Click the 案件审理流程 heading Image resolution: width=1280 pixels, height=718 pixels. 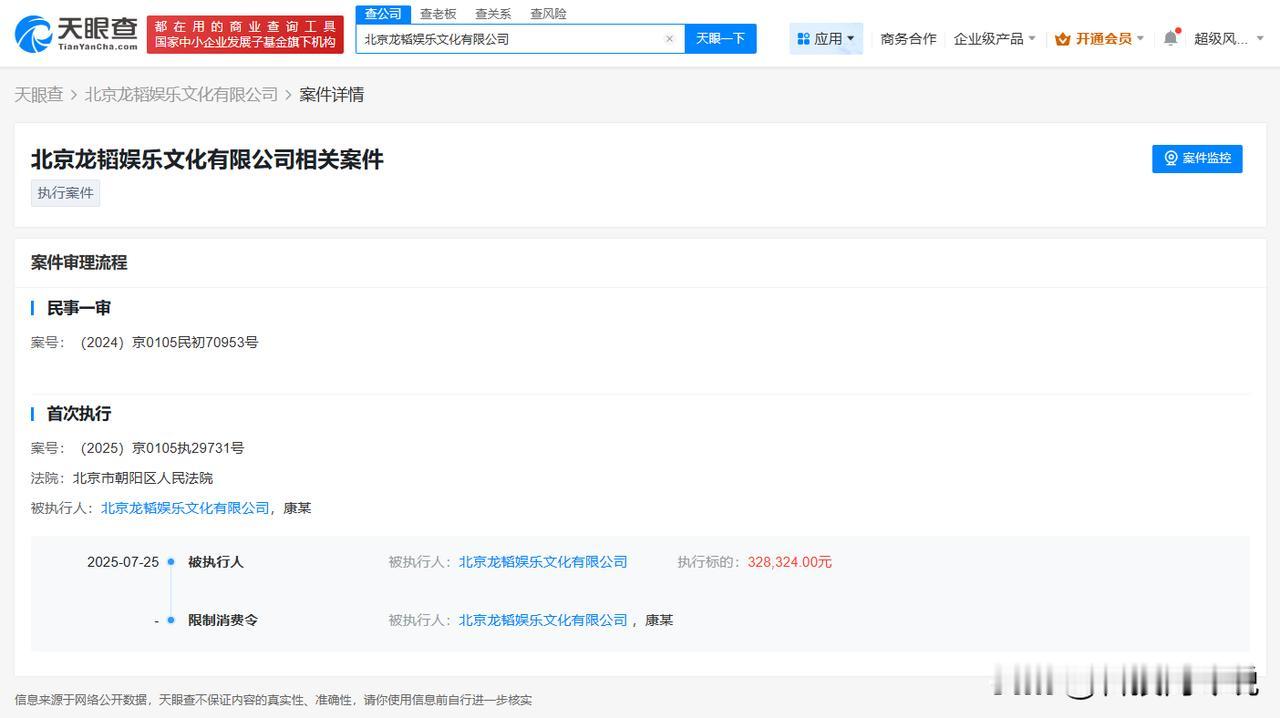point(79,262)
